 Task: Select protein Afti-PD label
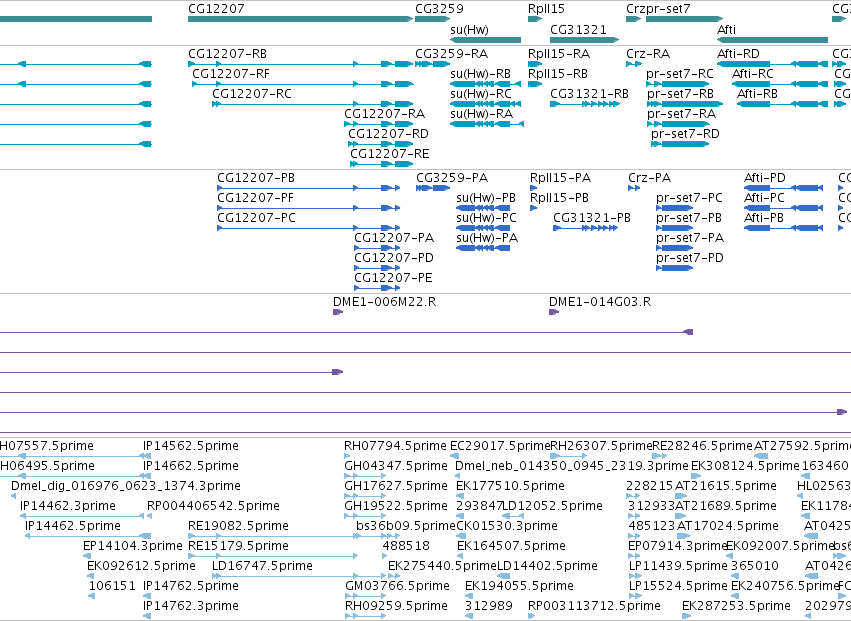click(x=765, y=178)
